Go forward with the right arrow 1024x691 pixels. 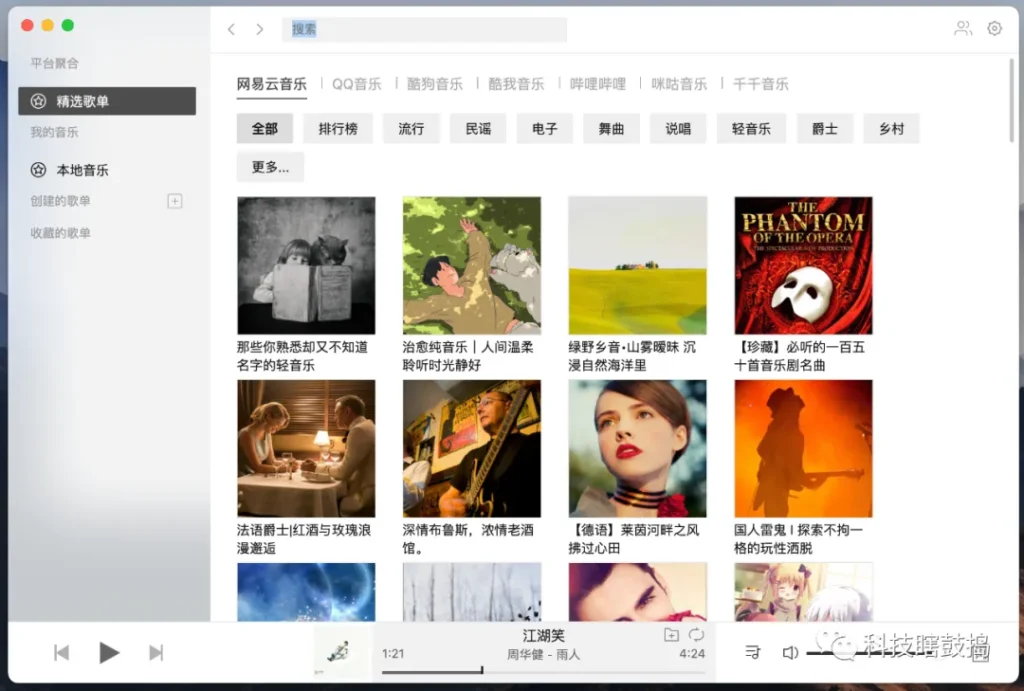tap(260, 29)
